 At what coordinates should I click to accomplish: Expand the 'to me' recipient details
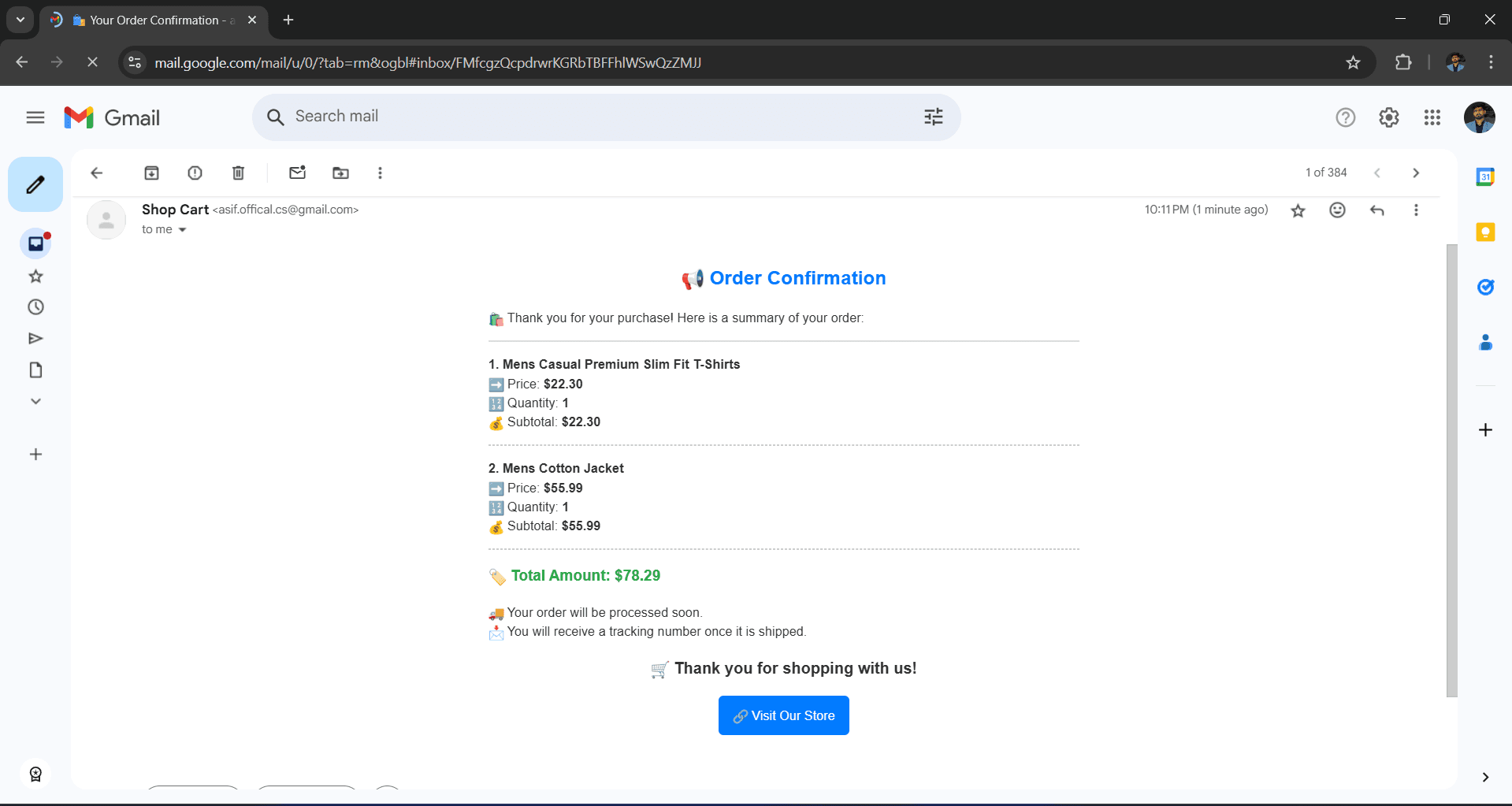pyautogui.click(x=182, y=229)
